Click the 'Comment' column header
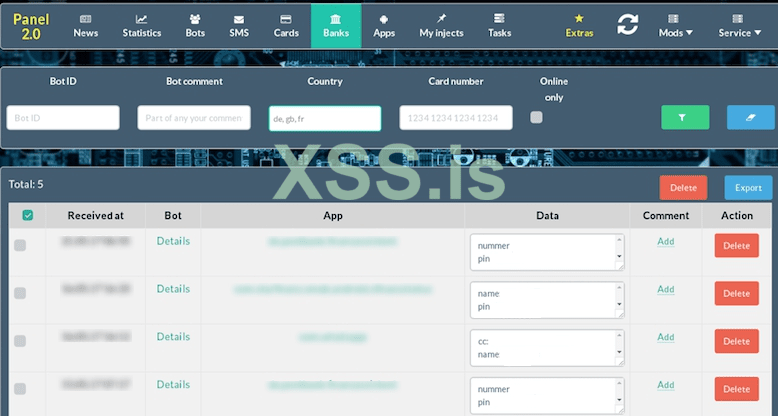This screenshot has width=778, height=416. click(x=666, y=215)
